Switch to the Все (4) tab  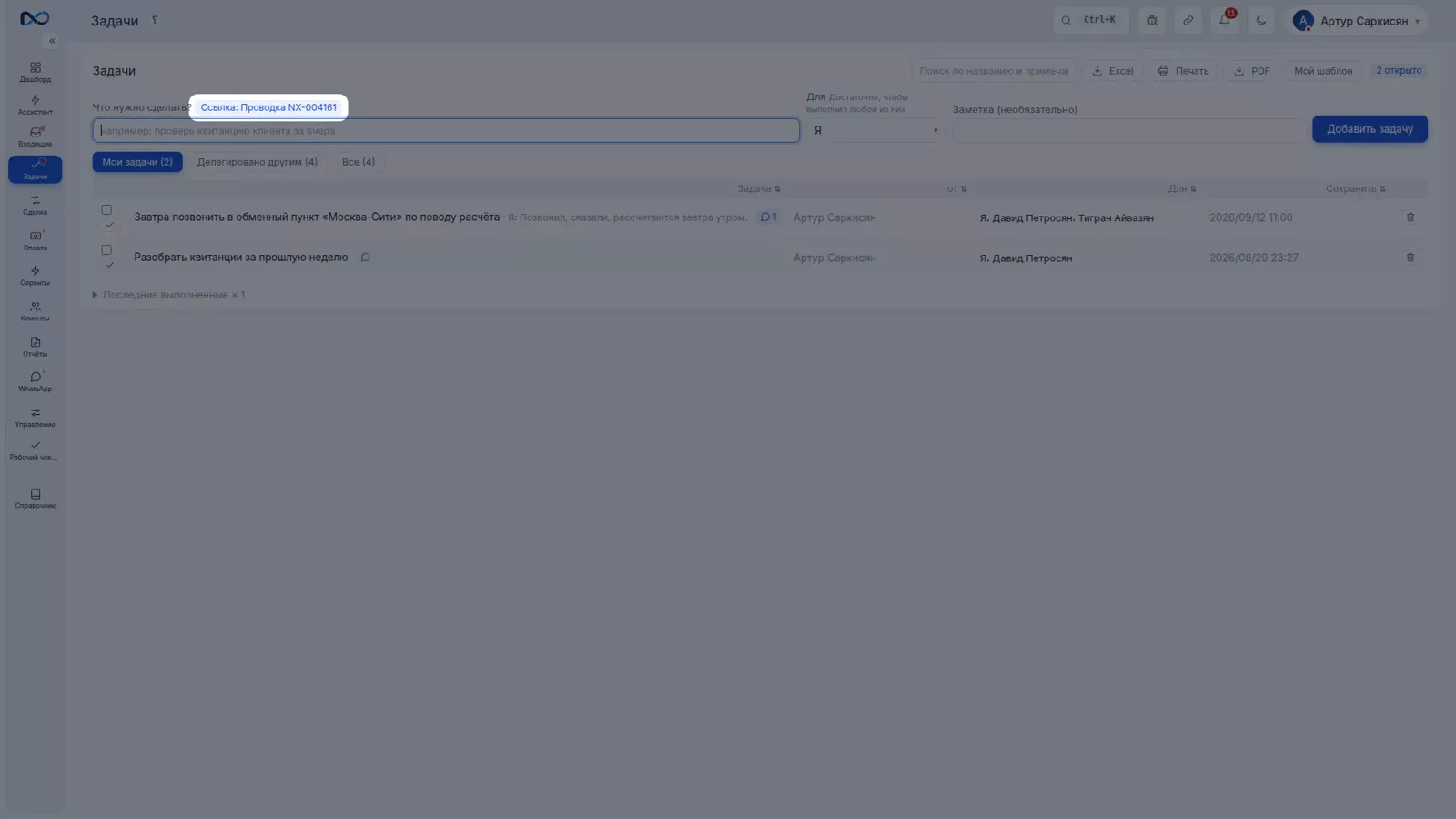359,162
